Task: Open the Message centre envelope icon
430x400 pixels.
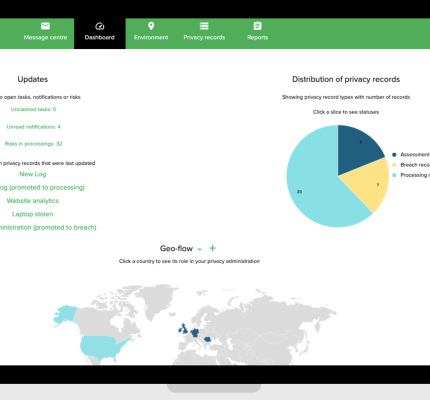Action: pyautogui.click(x=45, y=26)
